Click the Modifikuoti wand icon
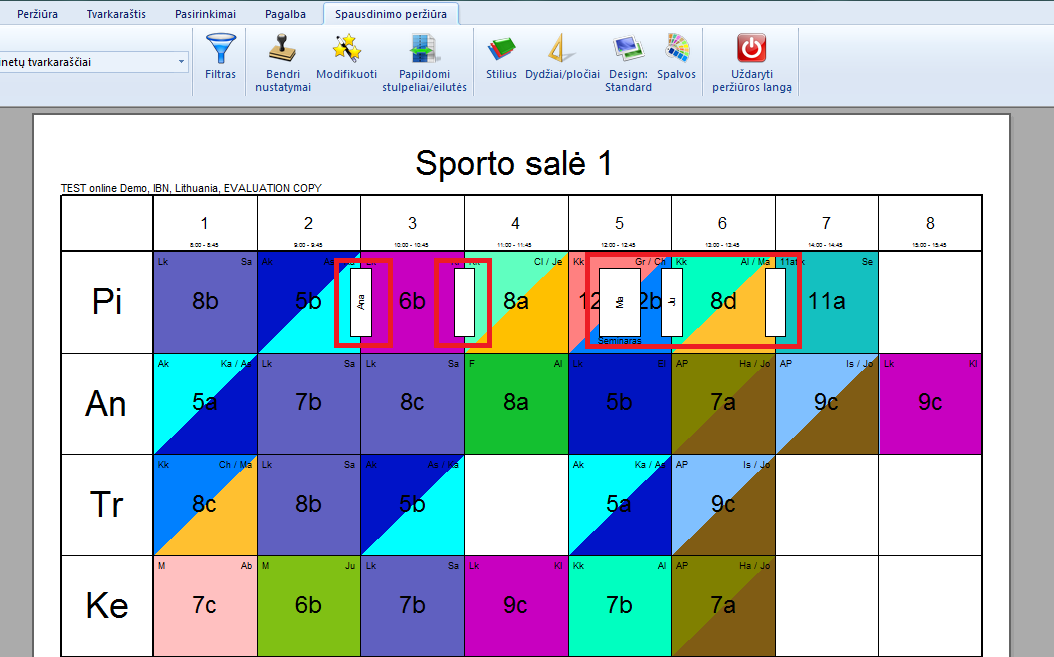 click(346, 48)
